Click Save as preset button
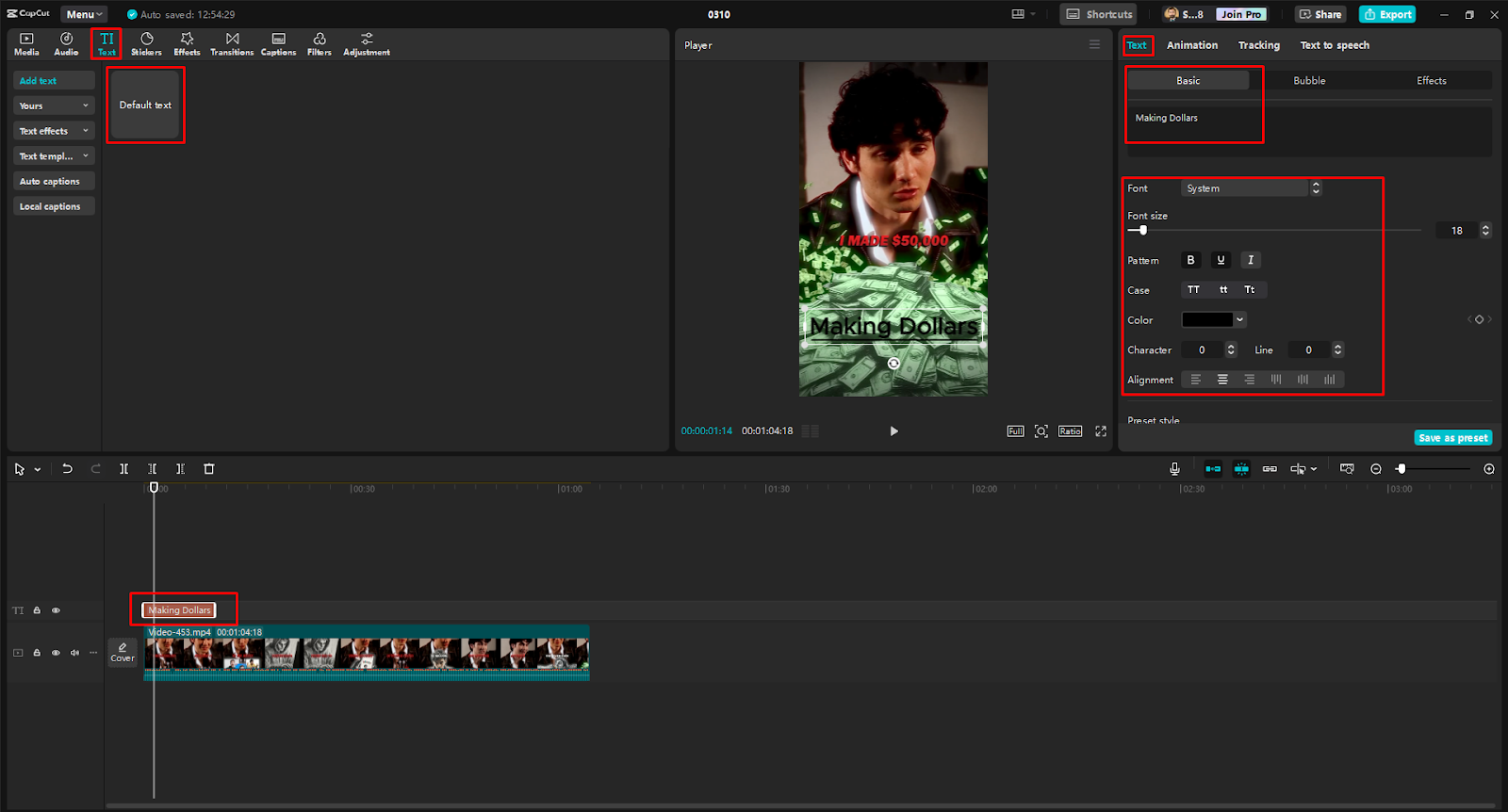The image size is (1508, 812). coord(1452,438)
